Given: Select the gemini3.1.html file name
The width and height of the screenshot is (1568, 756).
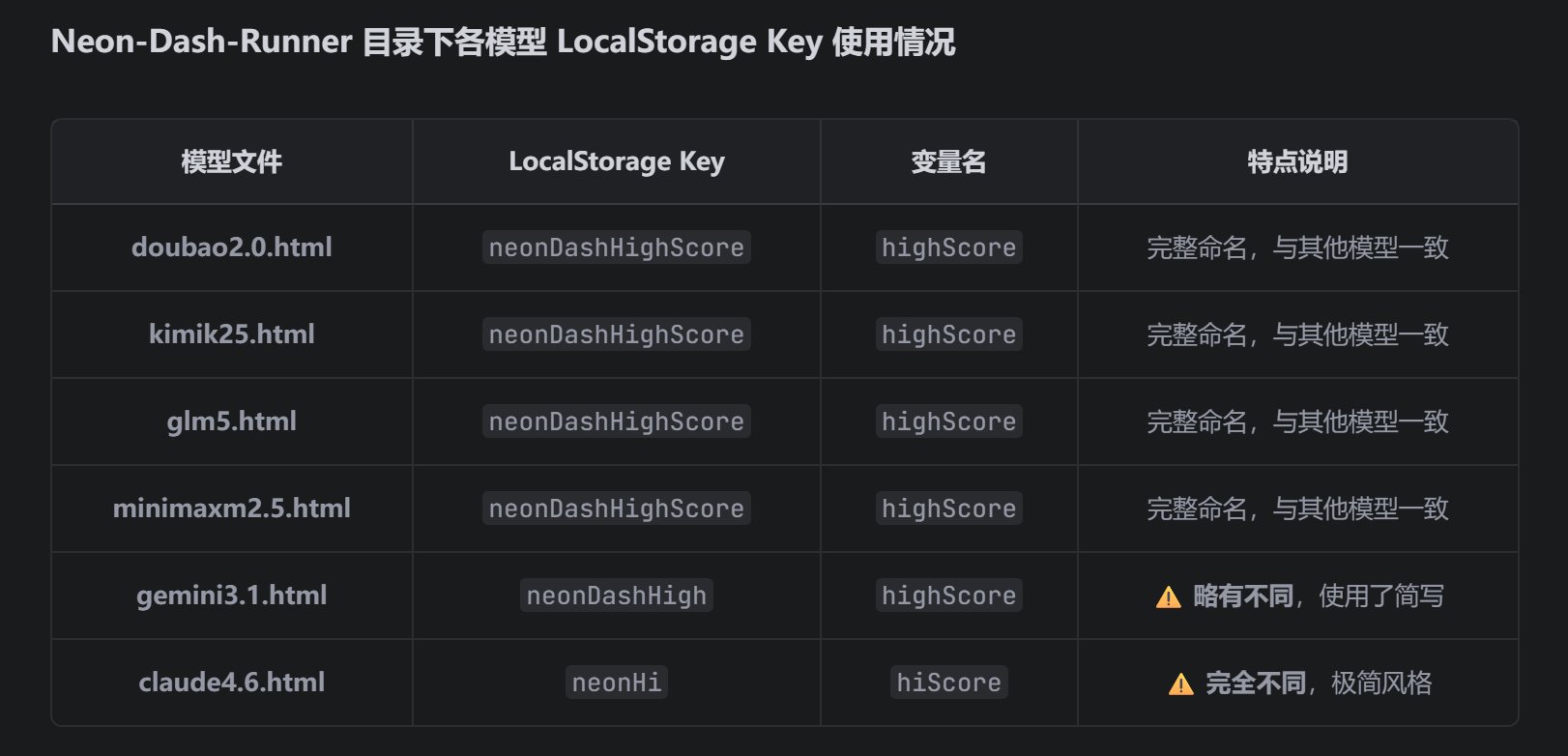Looking at the screenshot, I should point(232,596).
